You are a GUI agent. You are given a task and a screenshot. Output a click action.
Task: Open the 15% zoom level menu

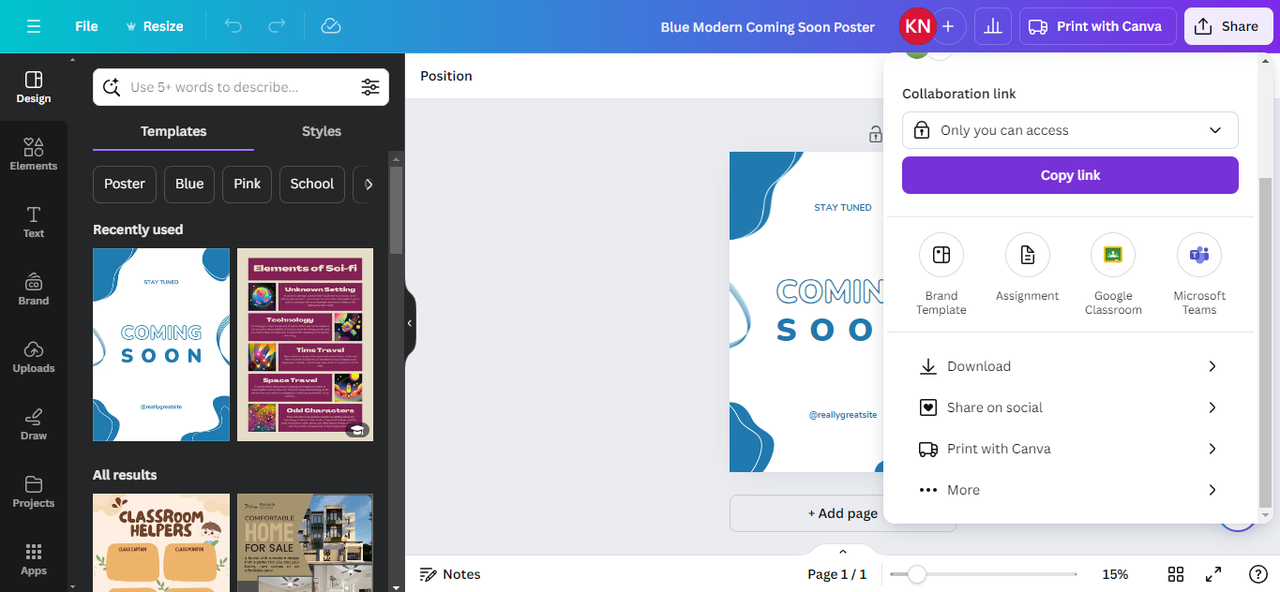(x=1115, y=574)
